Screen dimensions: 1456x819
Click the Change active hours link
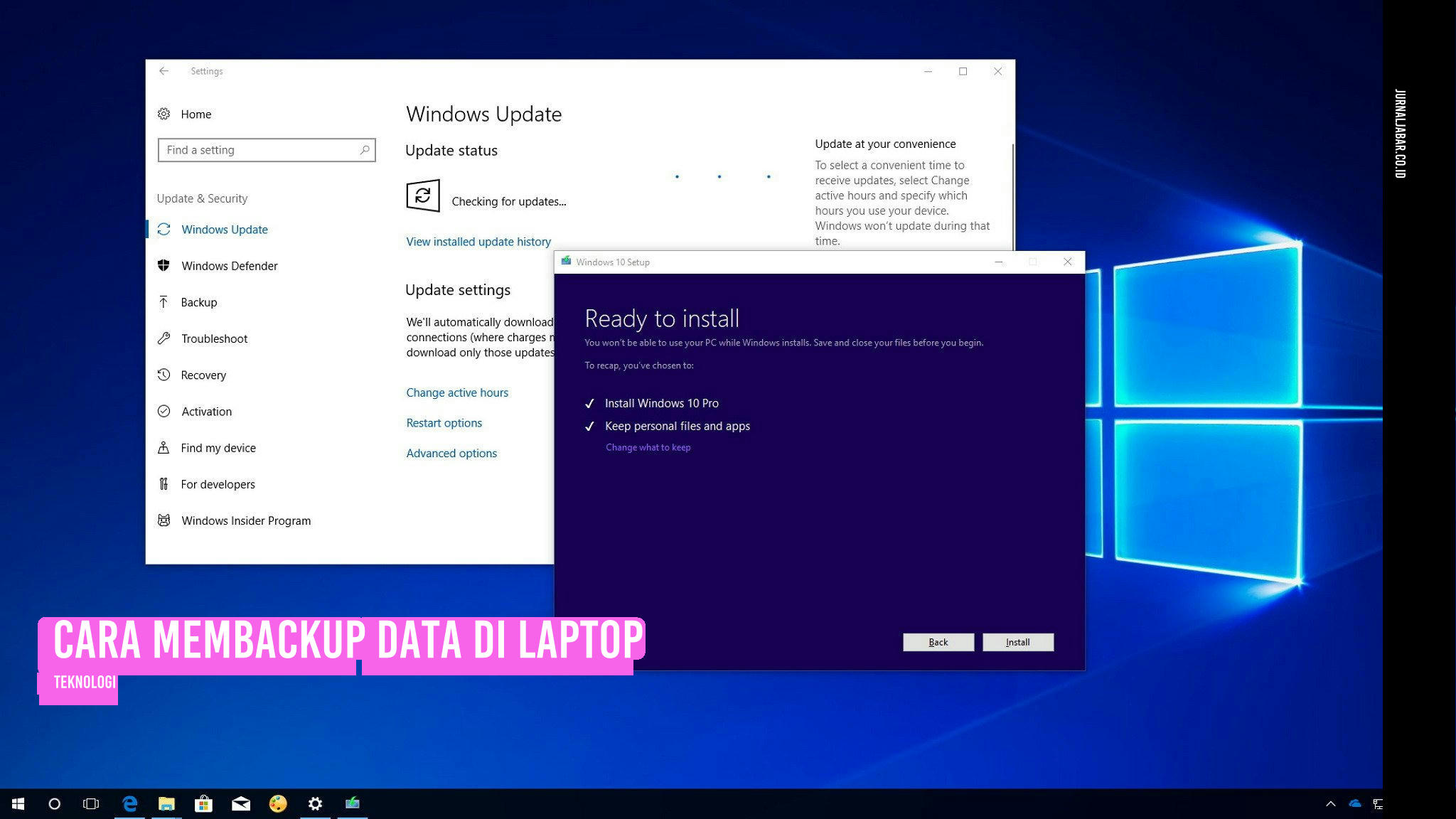click(x=457, y=392)
